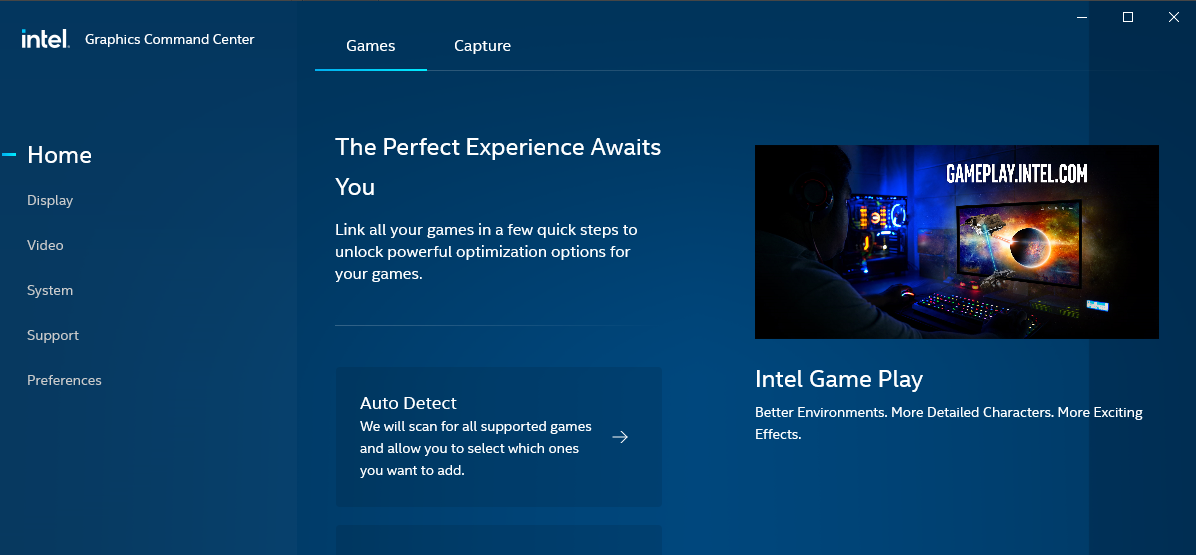This screenshot has width=1196, height=555.
Task: Click The Perfect Experience Awaits You heading
Action: tap(498, 166)
